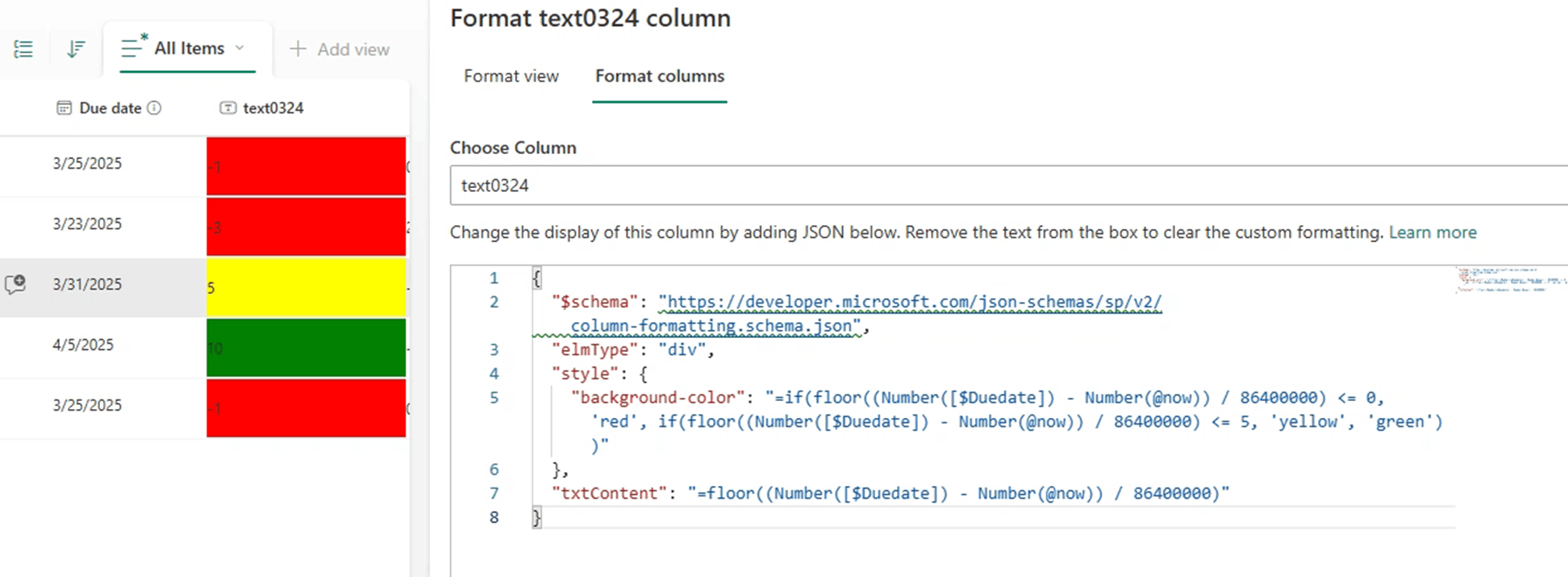
Task: Click the comment icon on 3/31/2025 row
Action: pyautogui.click(x=15, y=284)
